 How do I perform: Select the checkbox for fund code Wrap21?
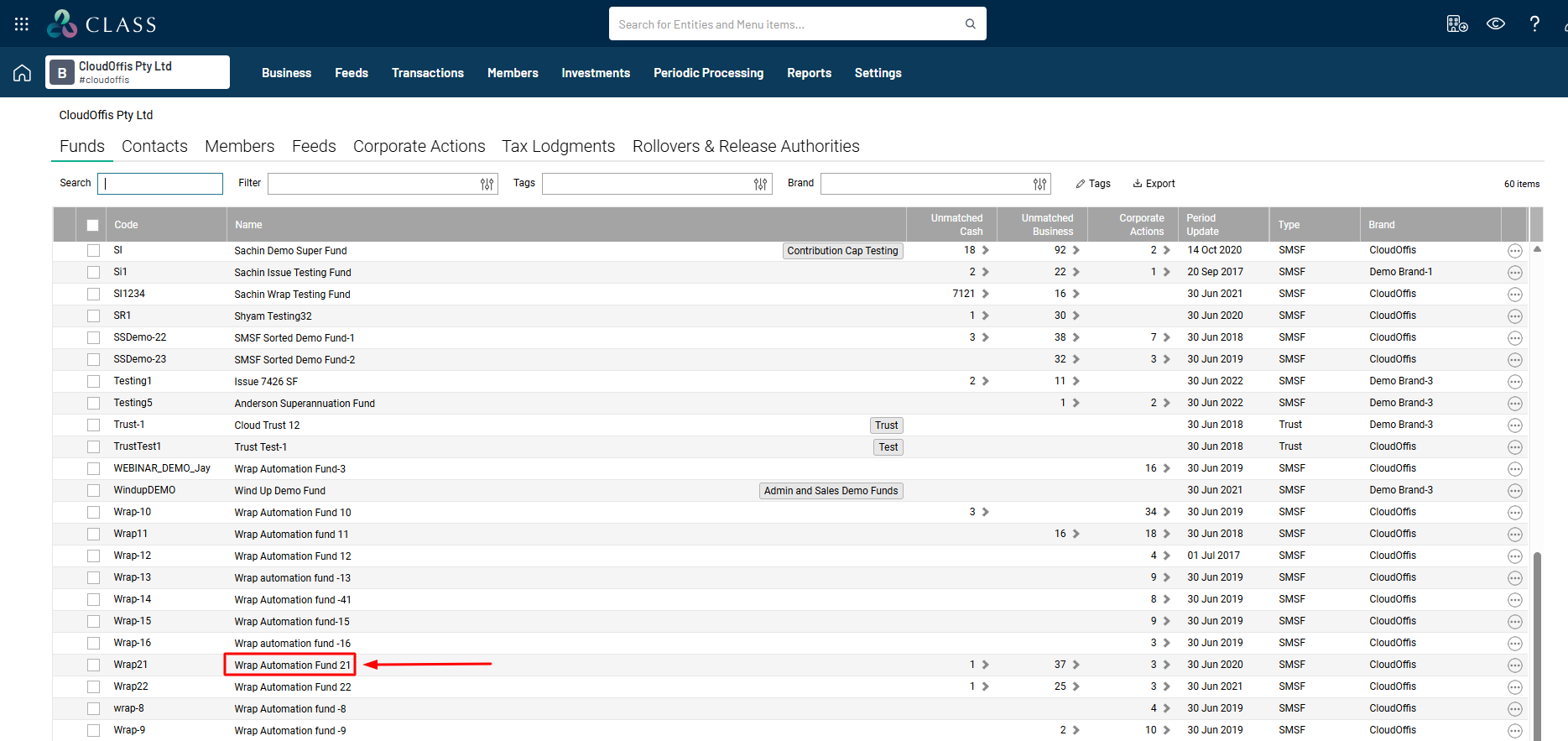(x=94, y=665)
